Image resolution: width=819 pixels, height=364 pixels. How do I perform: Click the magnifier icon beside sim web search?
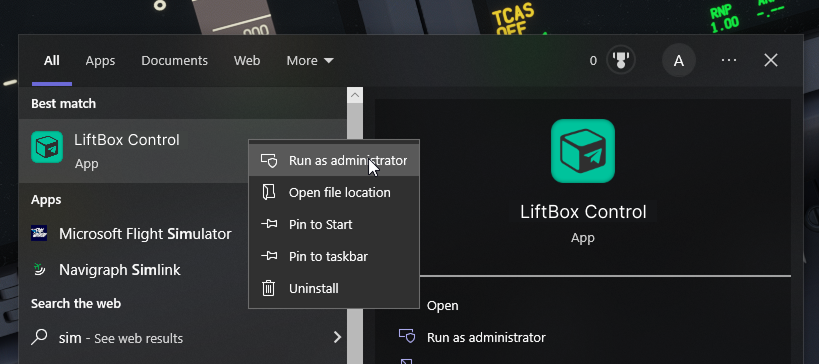pos(39,337)
